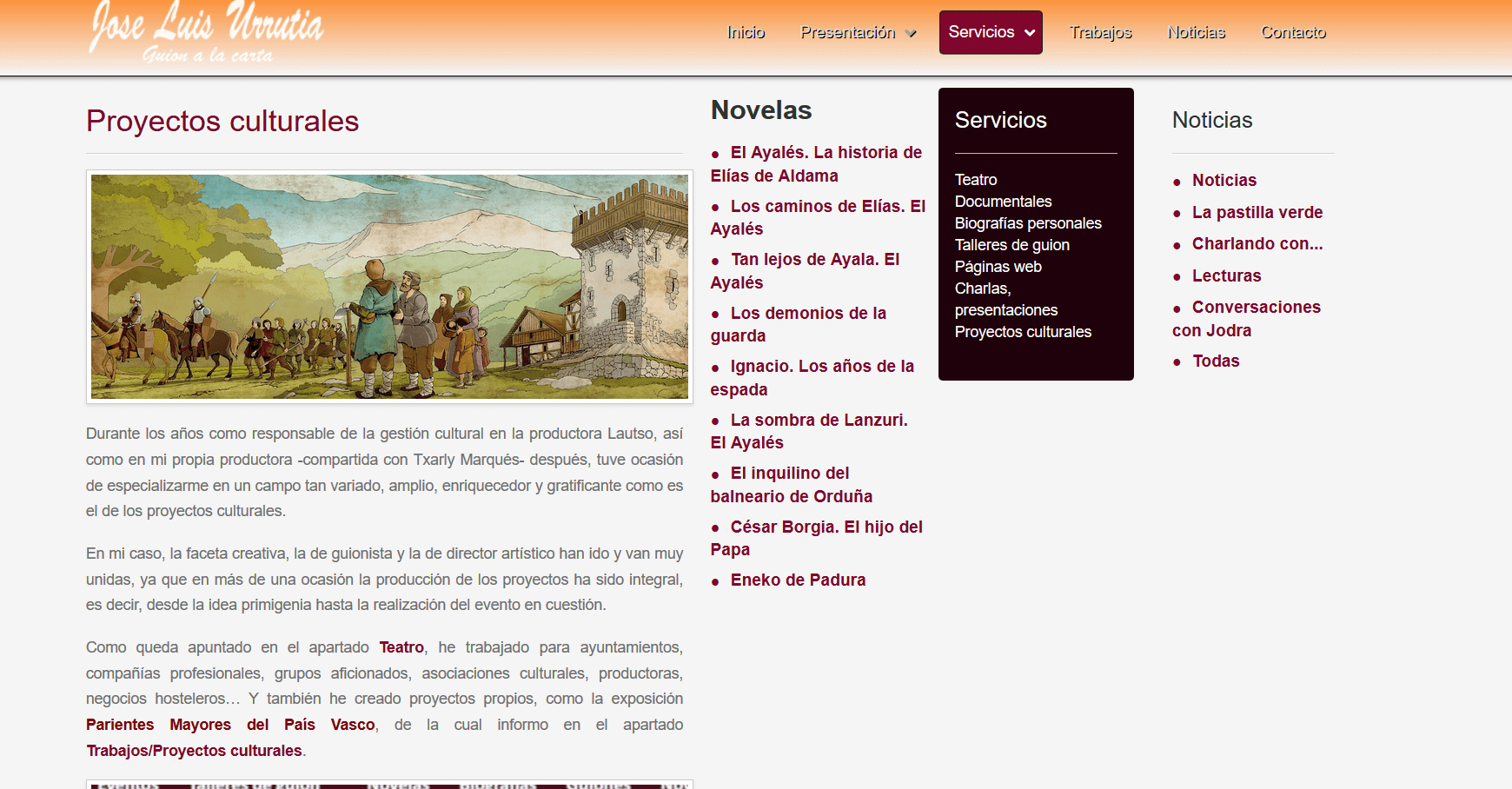Open the Noticias link in the sidebar list
This screenshot has height=789, width=1512.
(1224, 180)
